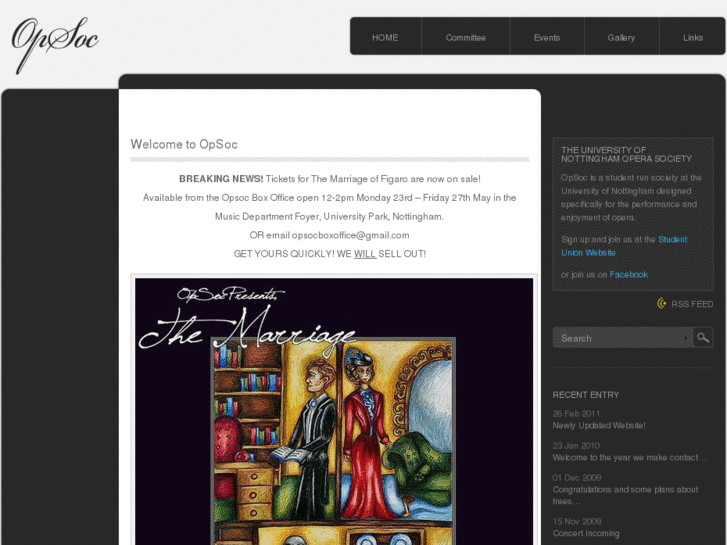This screenshot has height=545, width=727.
Task: Click the underlined WILL word
Action: pos(365,254)
